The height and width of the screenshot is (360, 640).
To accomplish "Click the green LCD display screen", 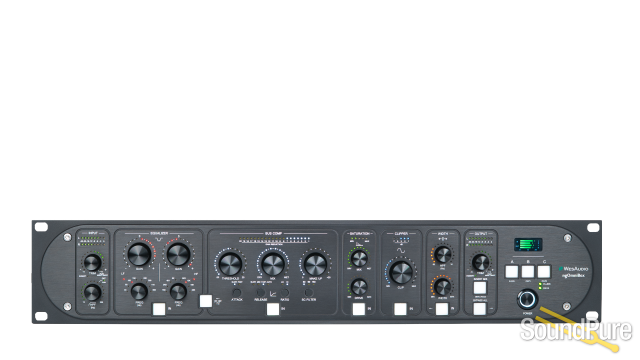I will pos(528,245).
